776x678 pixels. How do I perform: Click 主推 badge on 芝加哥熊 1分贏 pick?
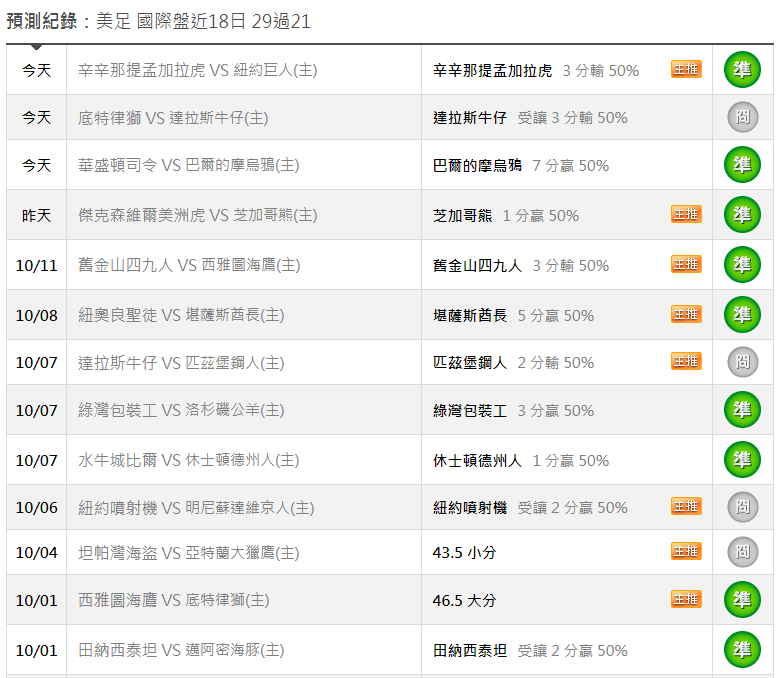click(x=686, y=214)
